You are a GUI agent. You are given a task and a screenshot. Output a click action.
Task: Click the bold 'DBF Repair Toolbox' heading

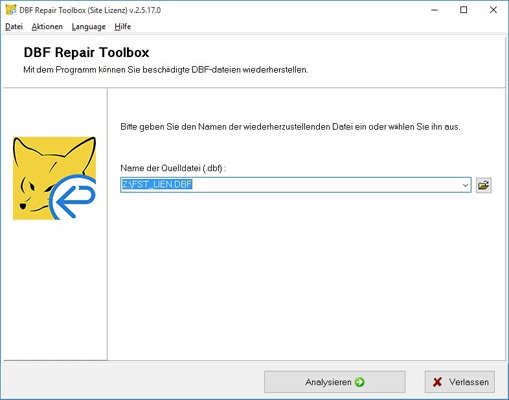[x=86, y=53]
